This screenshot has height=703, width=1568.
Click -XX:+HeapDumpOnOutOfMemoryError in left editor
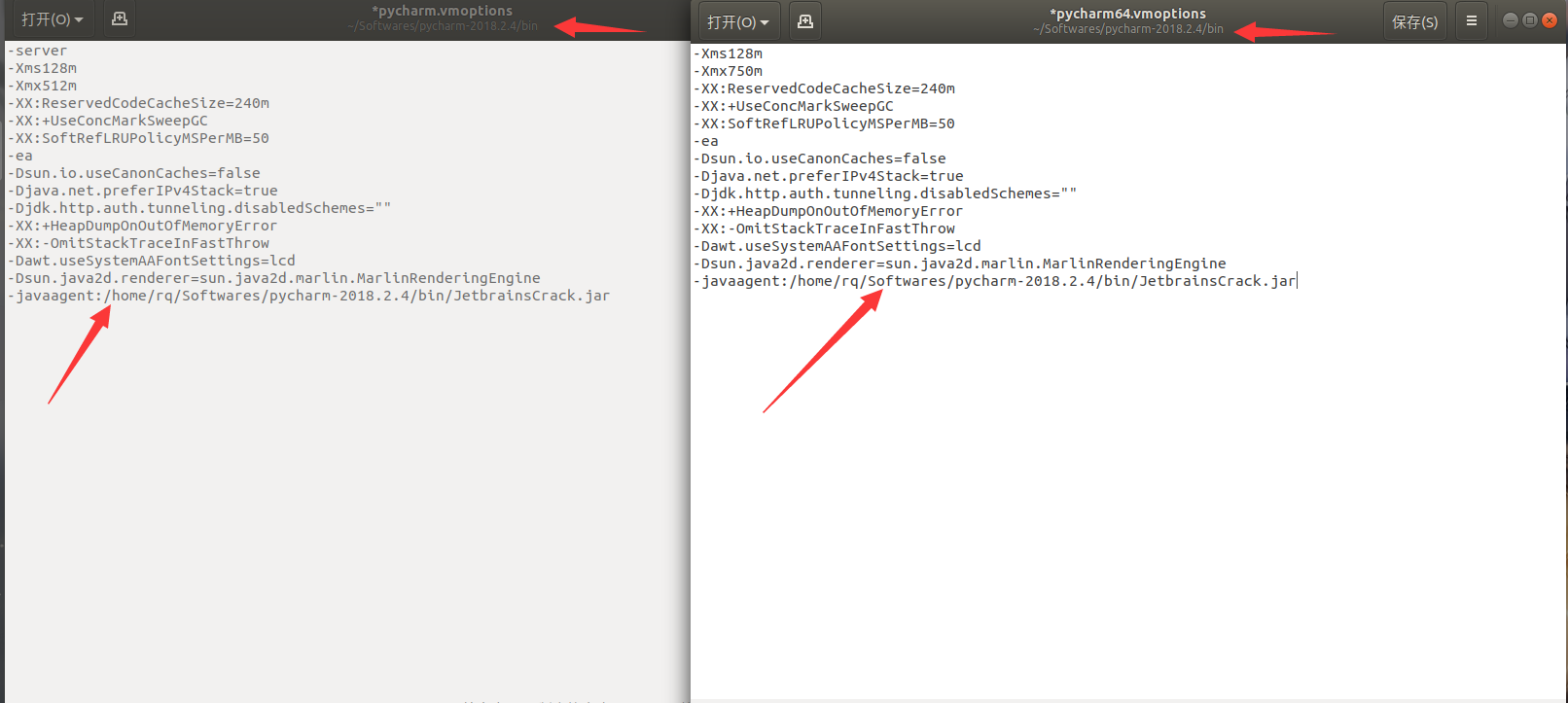(x=142, y=226)
